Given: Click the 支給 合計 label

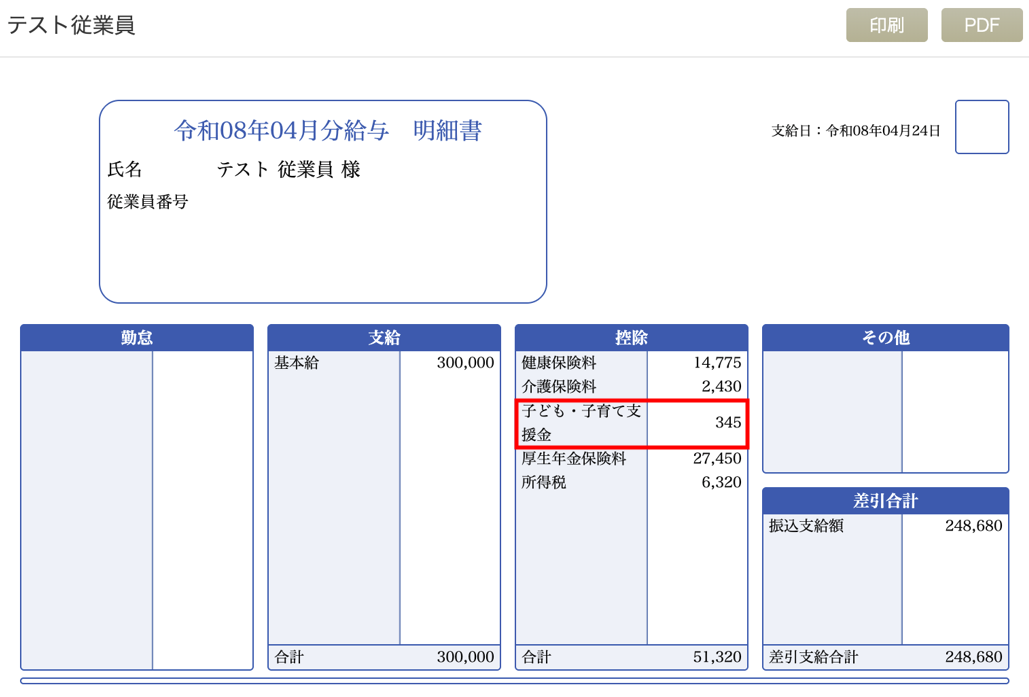Looking at the screenshot, I should click(289, 657).
